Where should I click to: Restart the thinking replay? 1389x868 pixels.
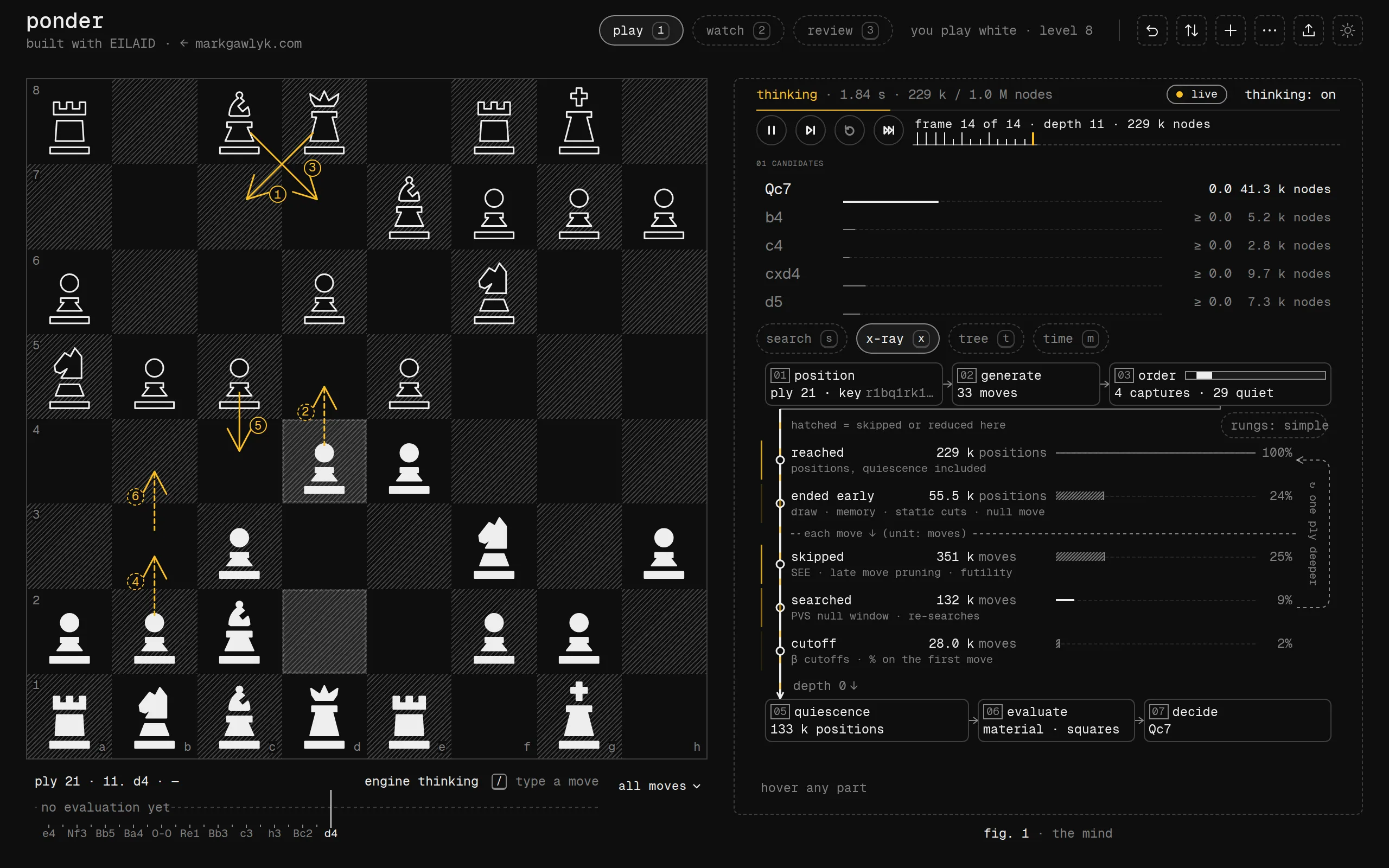tap(850, 130)
